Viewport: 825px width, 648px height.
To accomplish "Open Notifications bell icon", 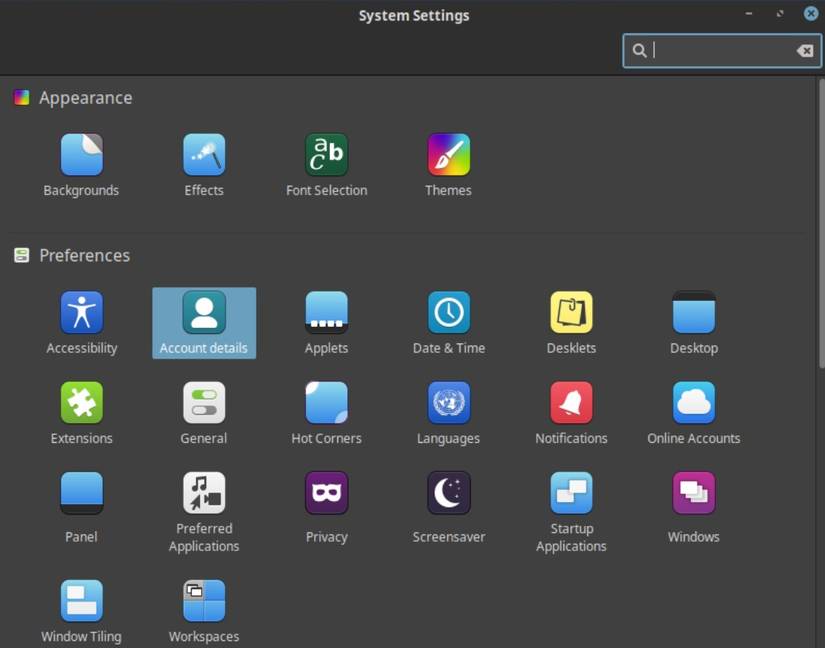I will click(x=571, y=403).
